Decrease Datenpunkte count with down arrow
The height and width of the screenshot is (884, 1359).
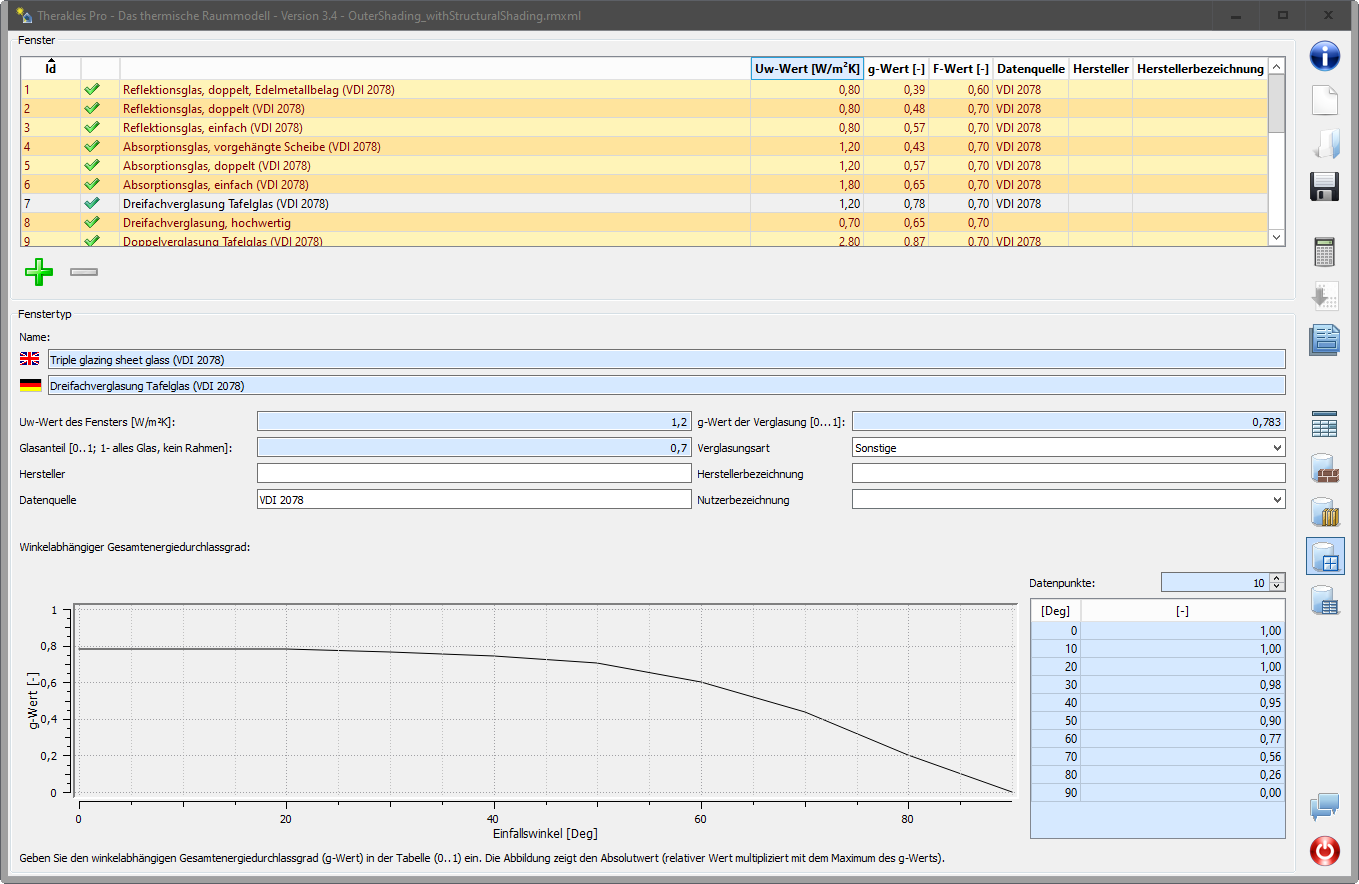(x=1277, y=587)
